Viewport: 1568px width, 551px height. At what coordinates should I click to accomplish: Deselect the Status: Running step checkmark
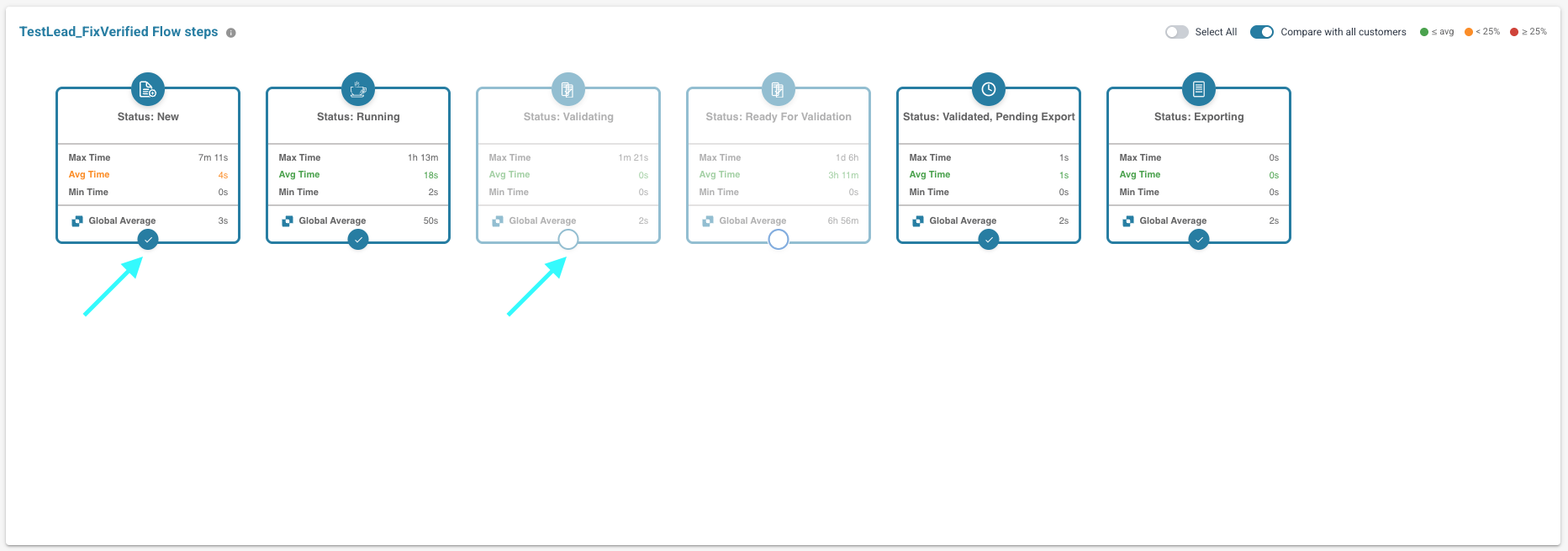[x=358, y=240]
